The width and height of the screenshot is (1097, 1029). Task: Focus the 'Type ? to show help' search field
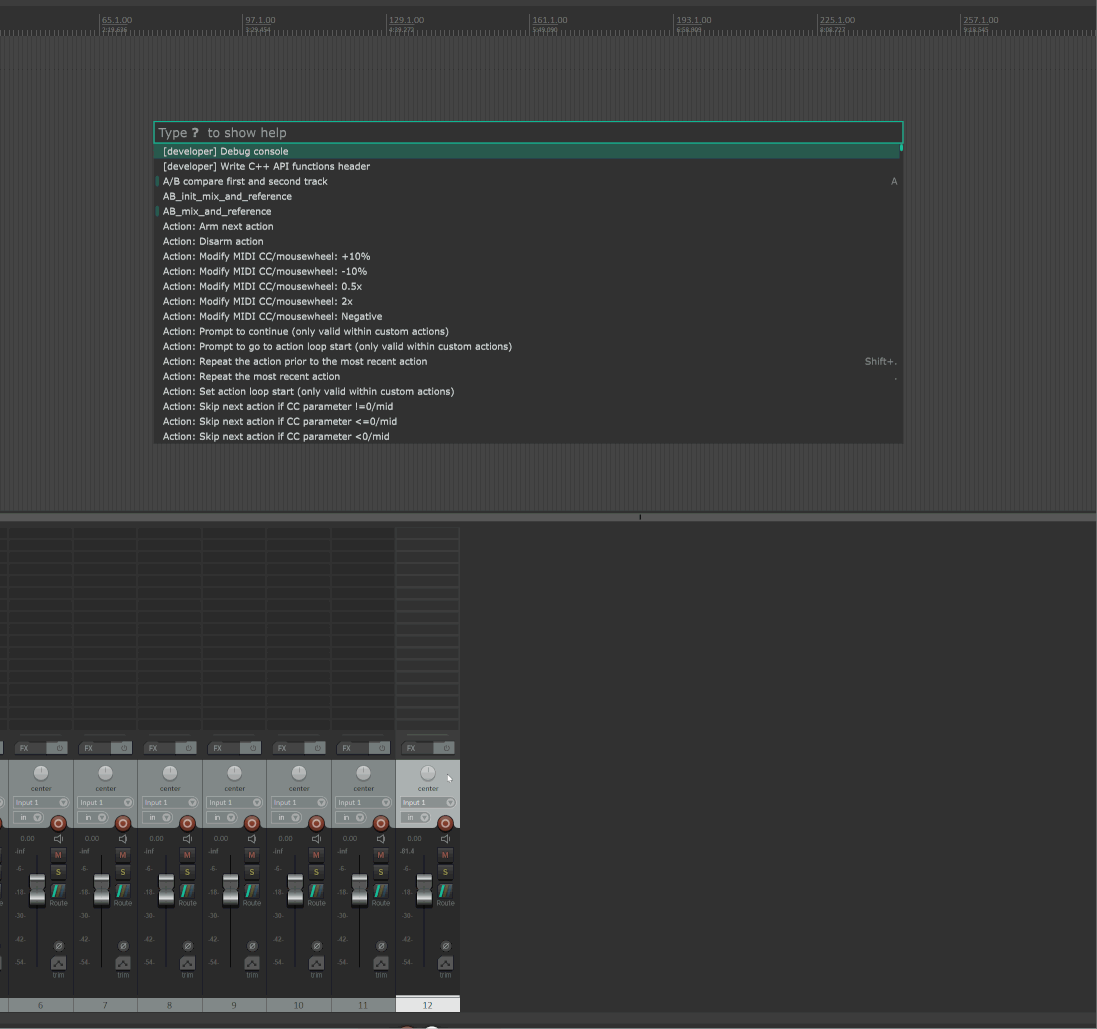coord(527,133)
